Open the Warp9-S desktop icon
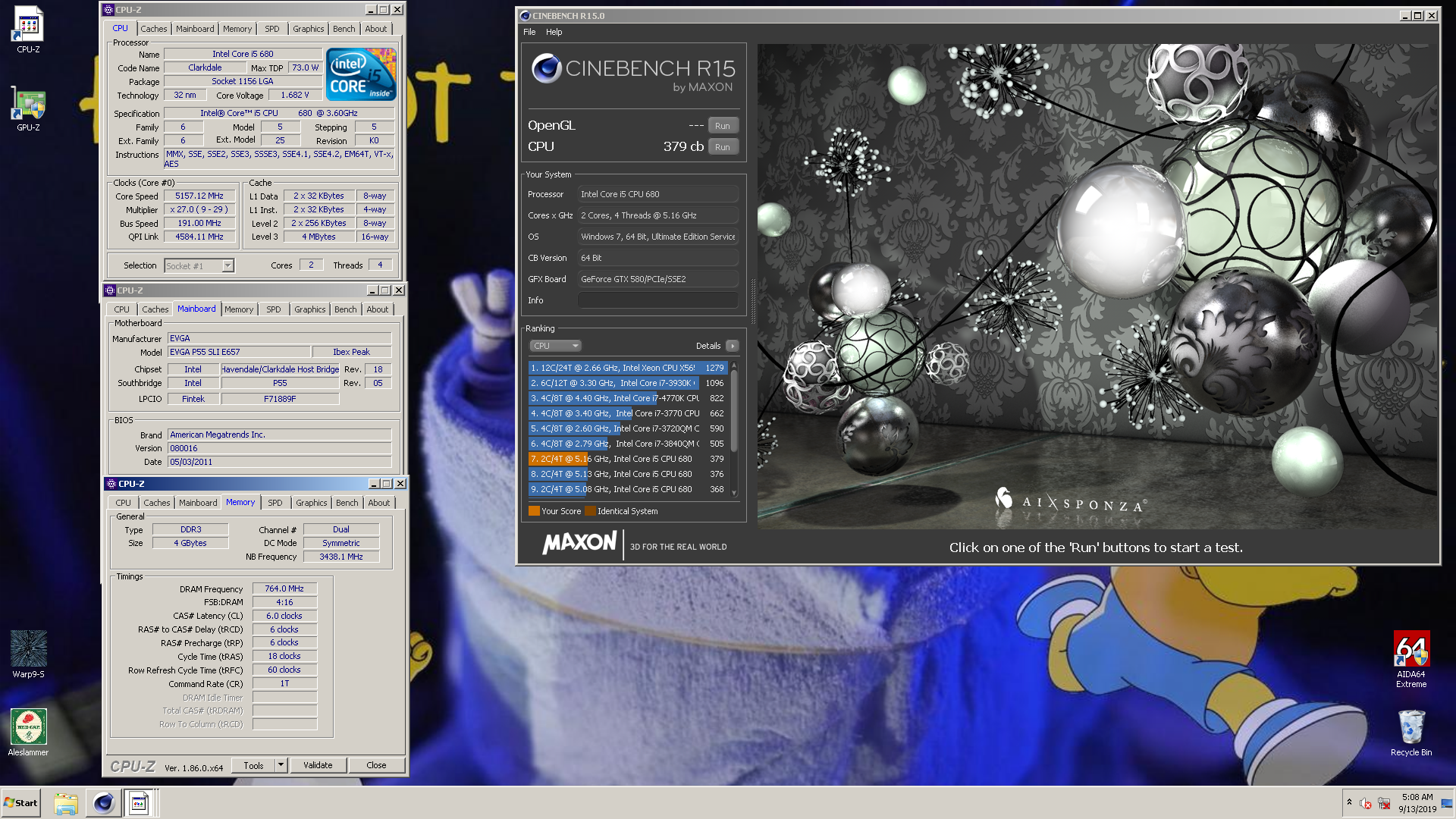This screenshot has height=819, width=1456. pyautogui.click(x=28, y=654)
